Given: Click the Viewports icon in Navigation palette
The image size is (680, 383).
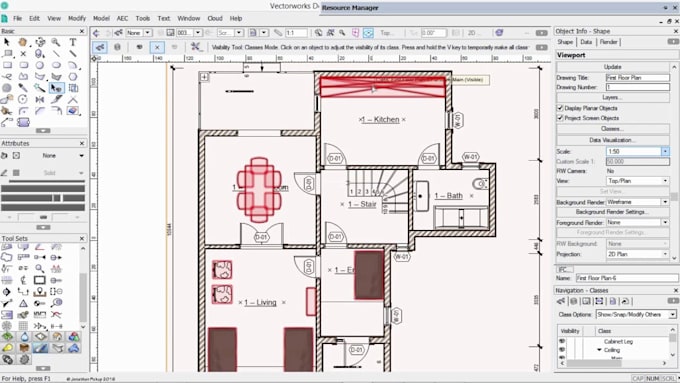Looking at the screenshot, I should pyautogui.click(x=599, y=301).
